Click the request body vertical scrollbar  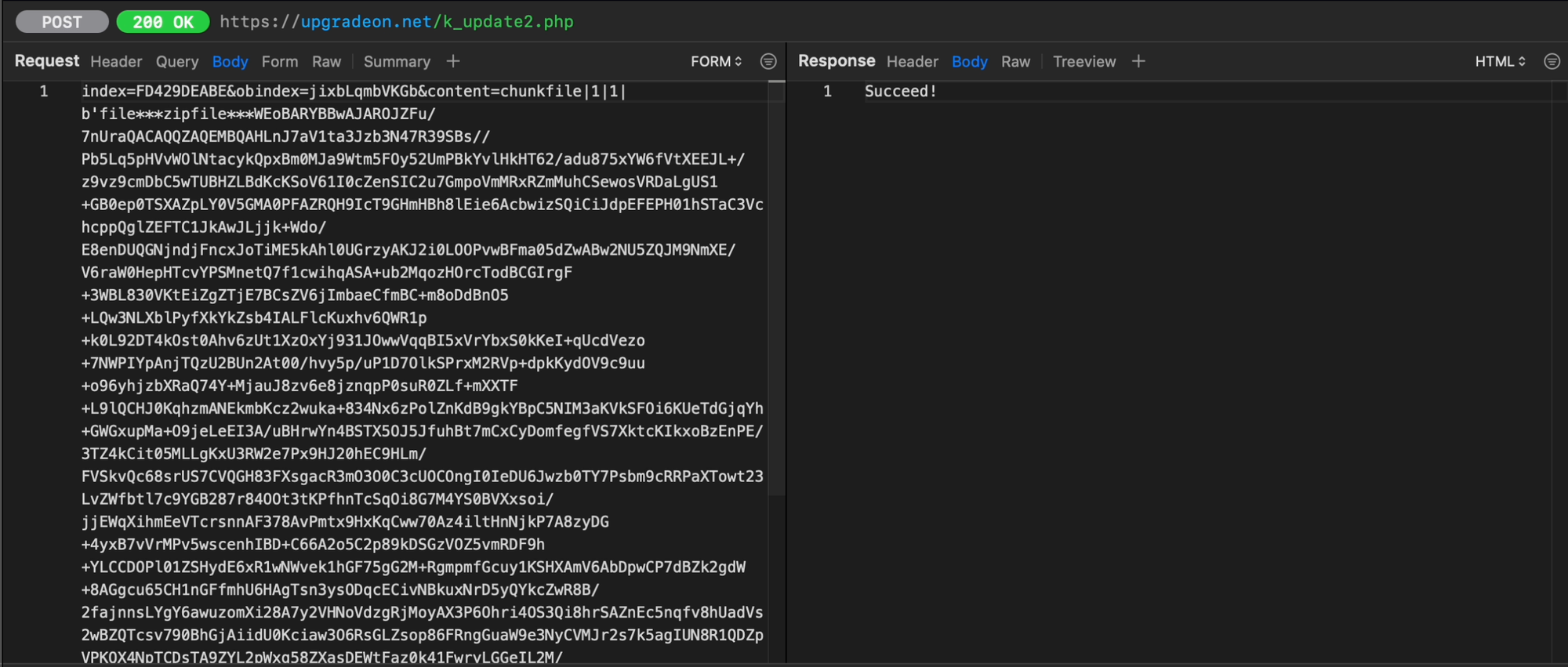(x=776, y=290)
